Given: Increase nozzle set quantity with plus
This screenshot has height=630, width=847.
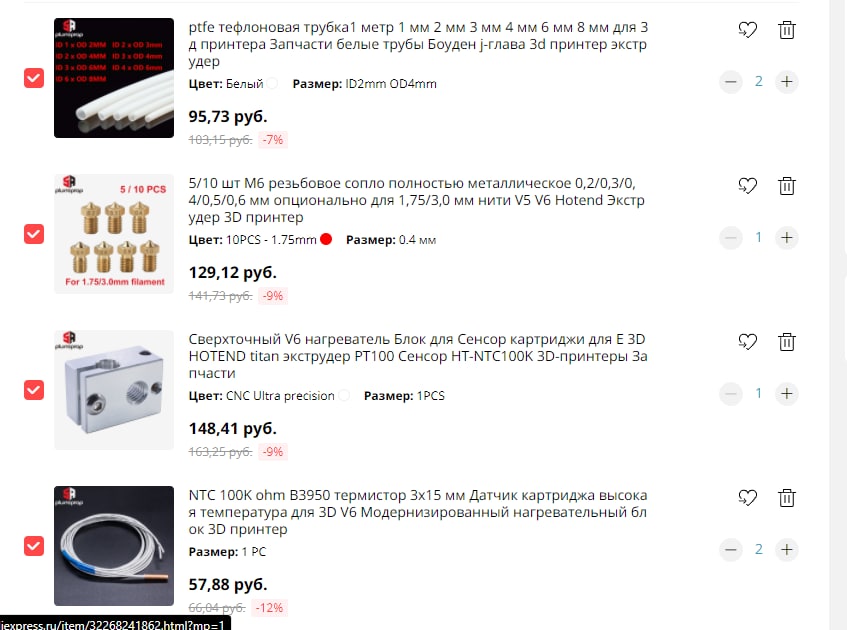Looking at the screenshot, I should (786, 237).
